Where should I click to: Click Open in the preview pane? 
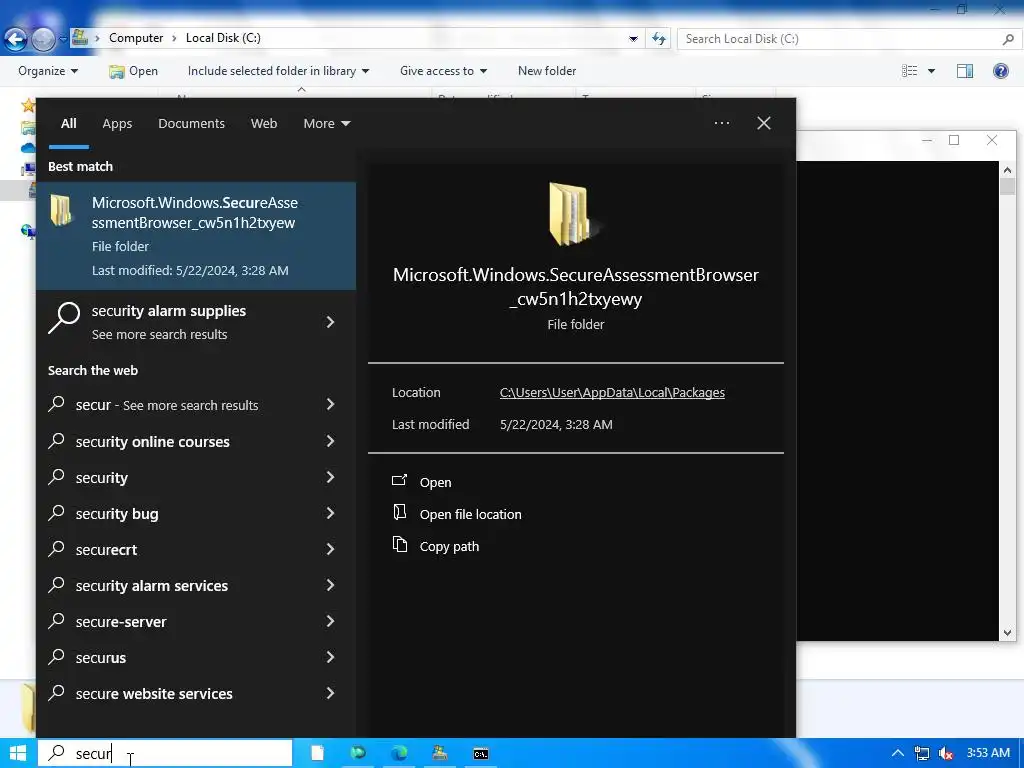coord(435,482)
